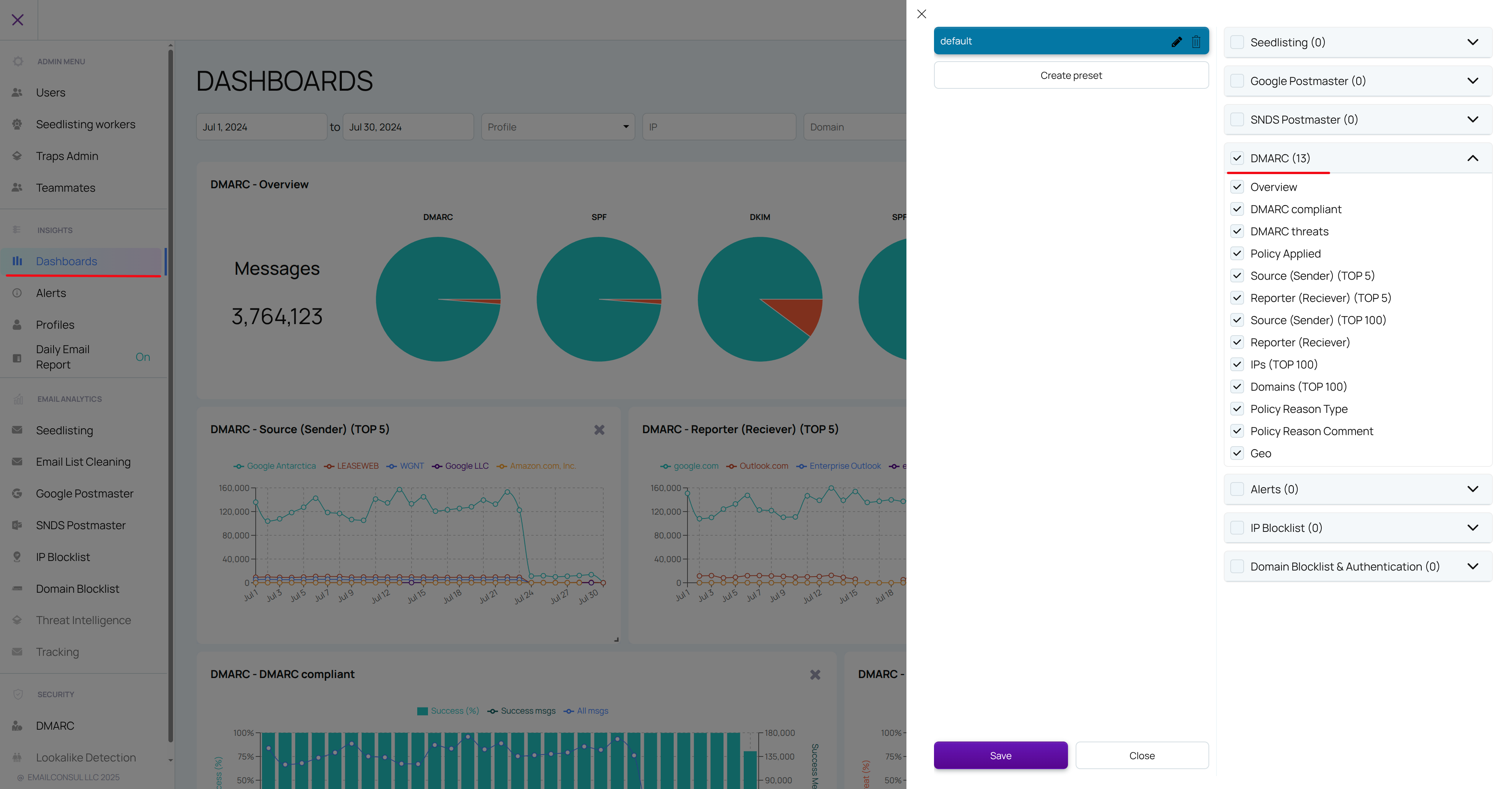Click the pencil edit icon on default preset
The image size is (1512, 789).
coord(1176,42)
